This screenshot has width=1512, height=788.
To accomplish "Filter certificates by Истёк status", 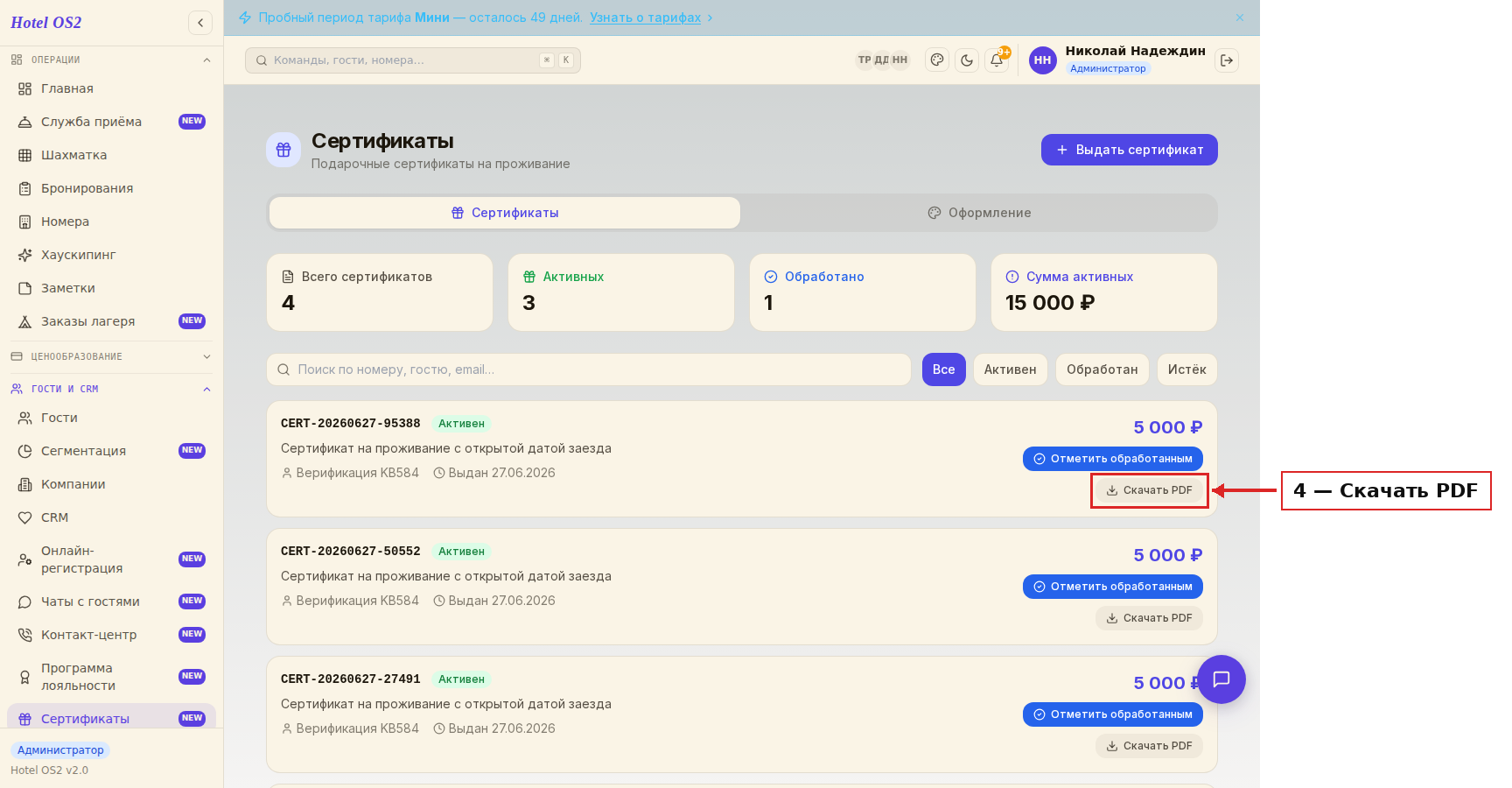I will click(1186, 369).
